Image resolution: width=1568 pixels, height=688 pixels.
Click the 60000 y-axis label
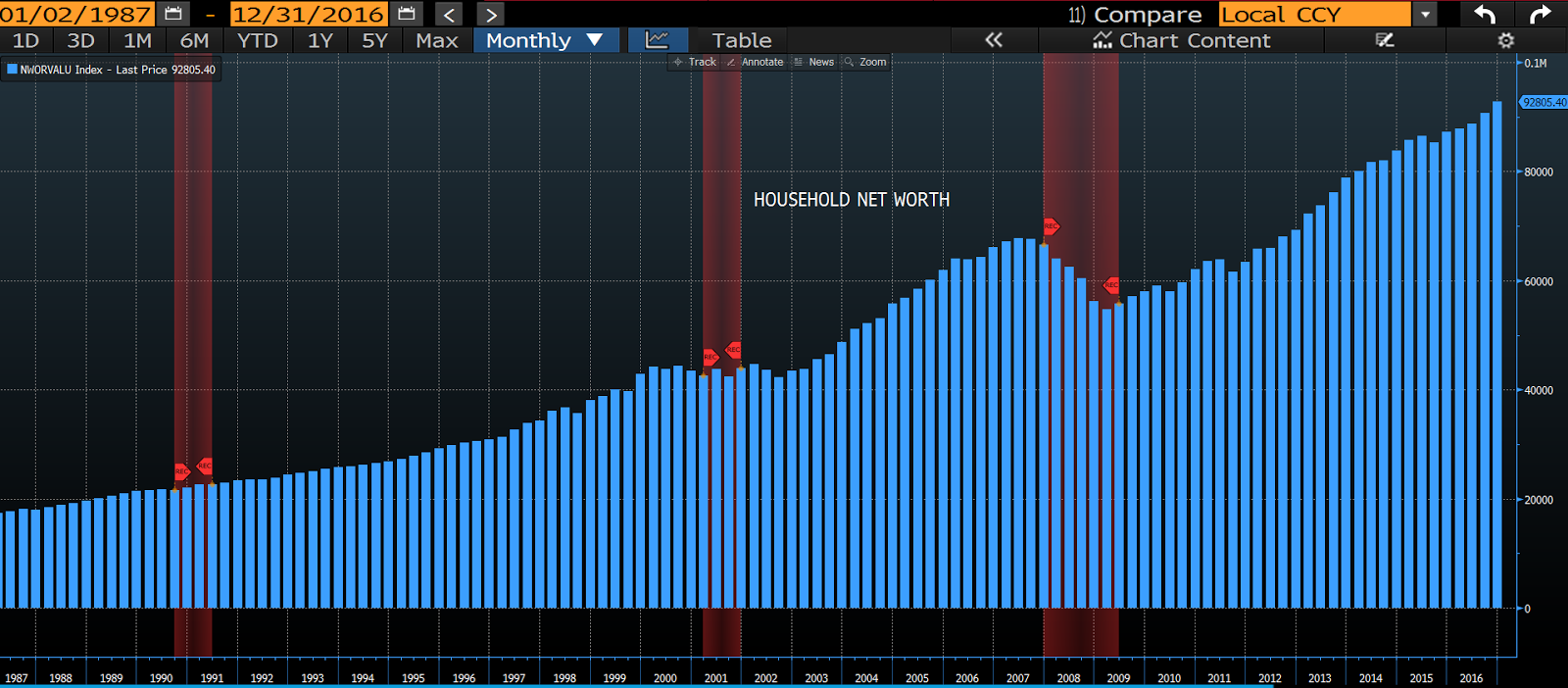1539,282
